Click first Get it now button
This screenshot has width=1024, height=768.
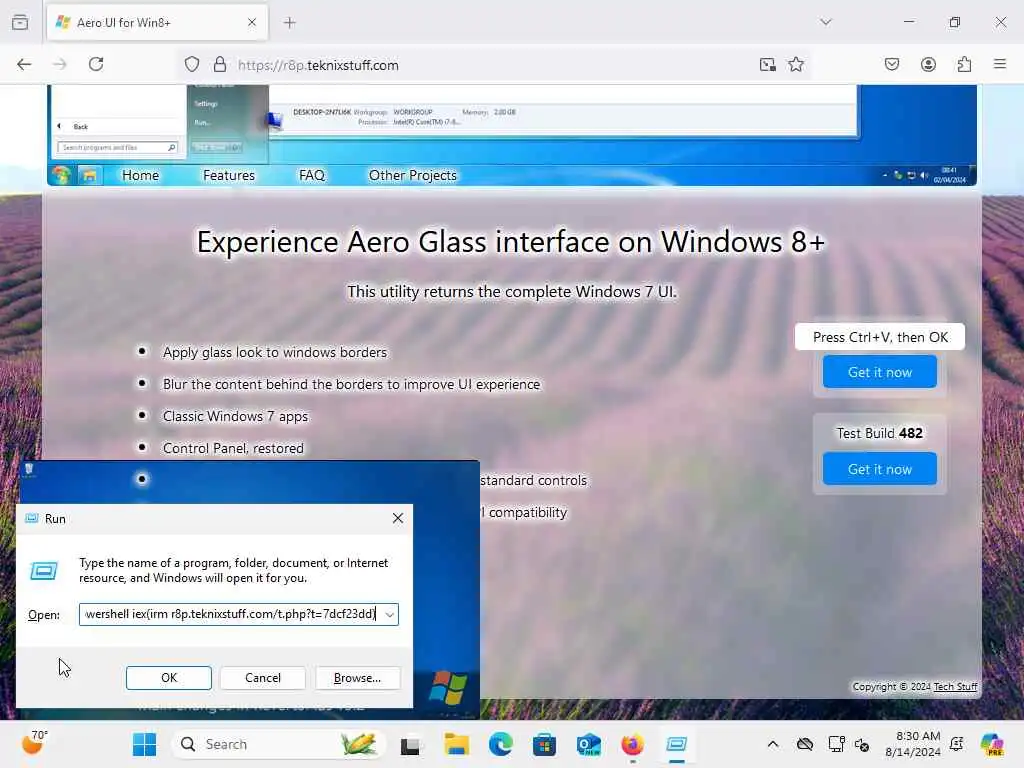[879, 372]
